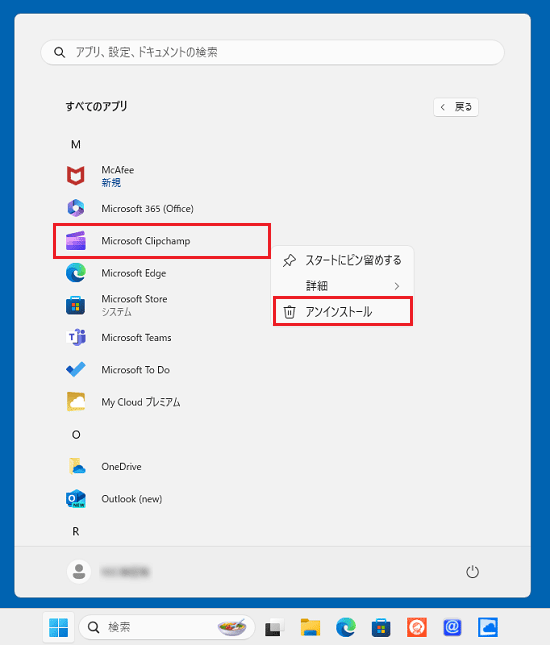Open Task View on the taskbar
This screenshot has height=645, width=550.
click(x=274, y=627)
